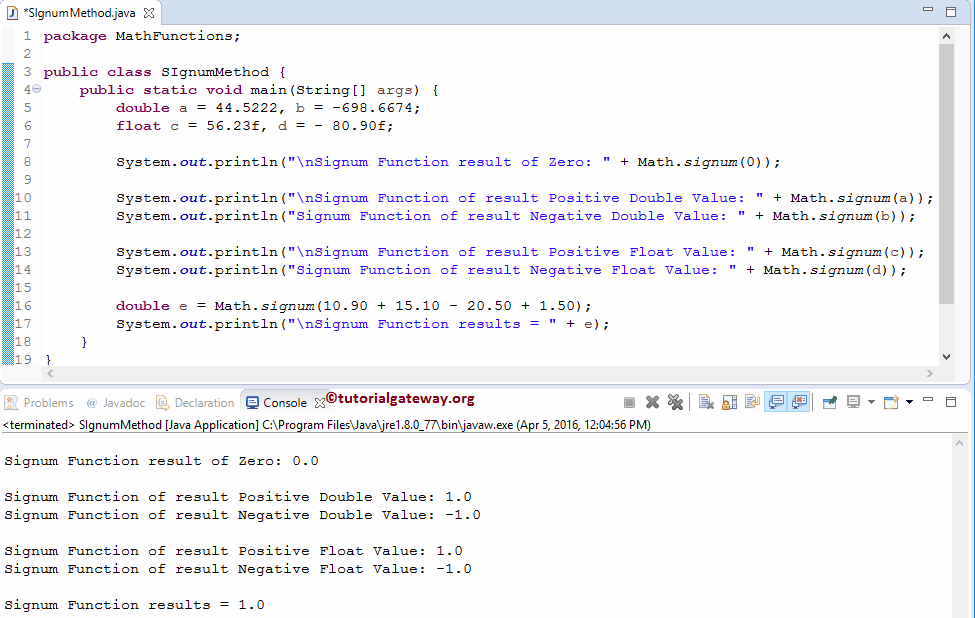Viewport: 975px width, 618px height.
Task: Click the Word Wrap icon in console toolbar
Action: point(750,401)
